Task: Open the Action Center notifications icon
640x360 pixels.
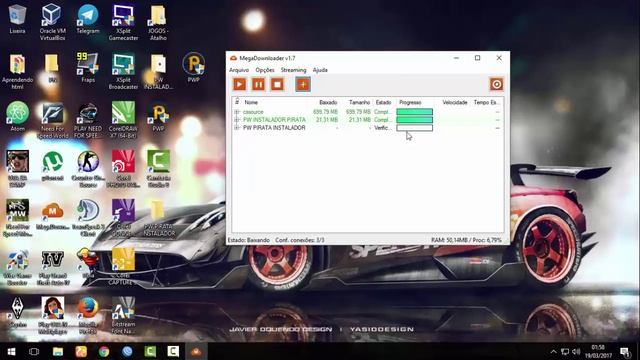Action: [625, 351]
